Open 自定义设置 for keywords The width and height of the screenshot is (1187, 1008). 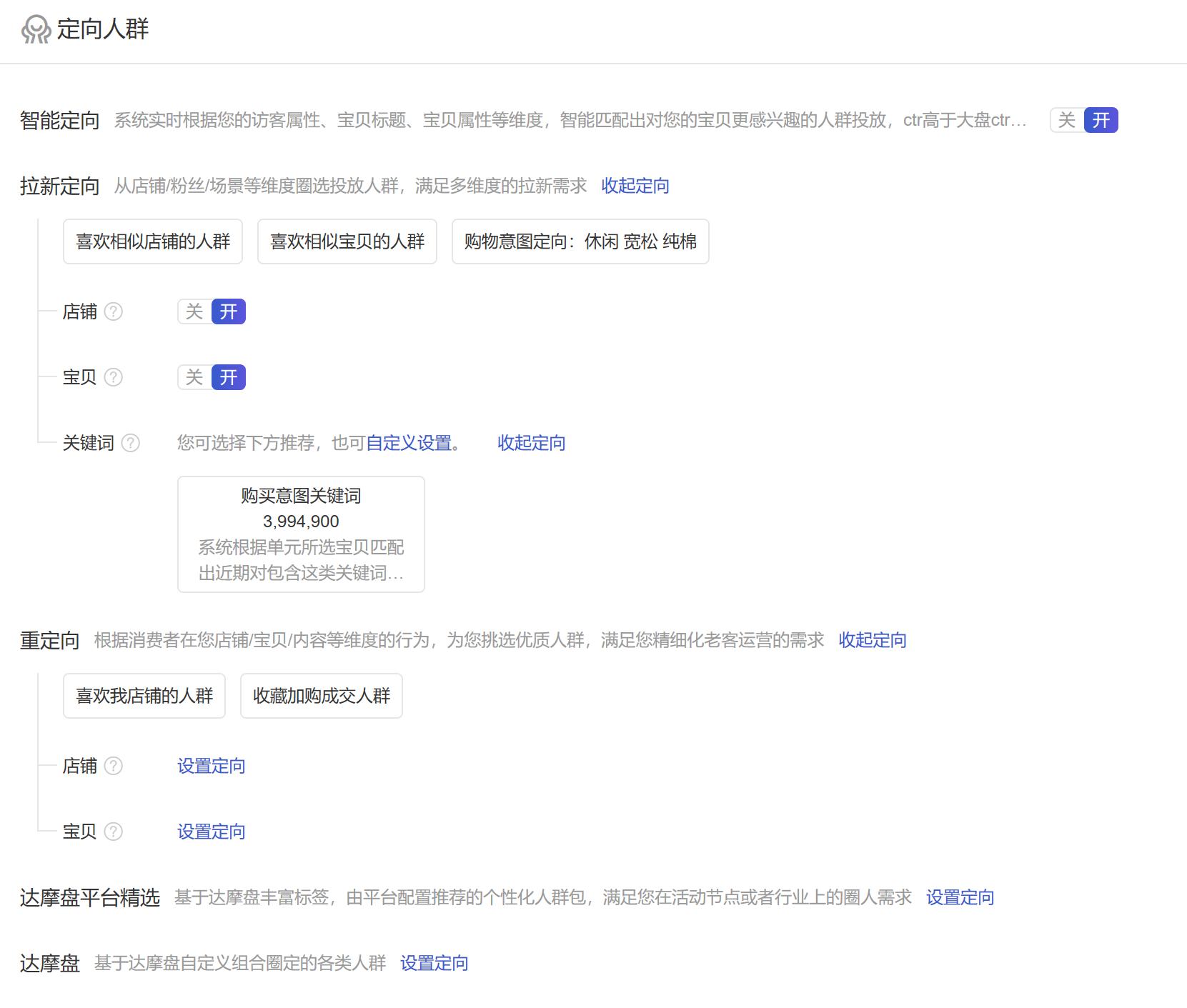[411, 443]
